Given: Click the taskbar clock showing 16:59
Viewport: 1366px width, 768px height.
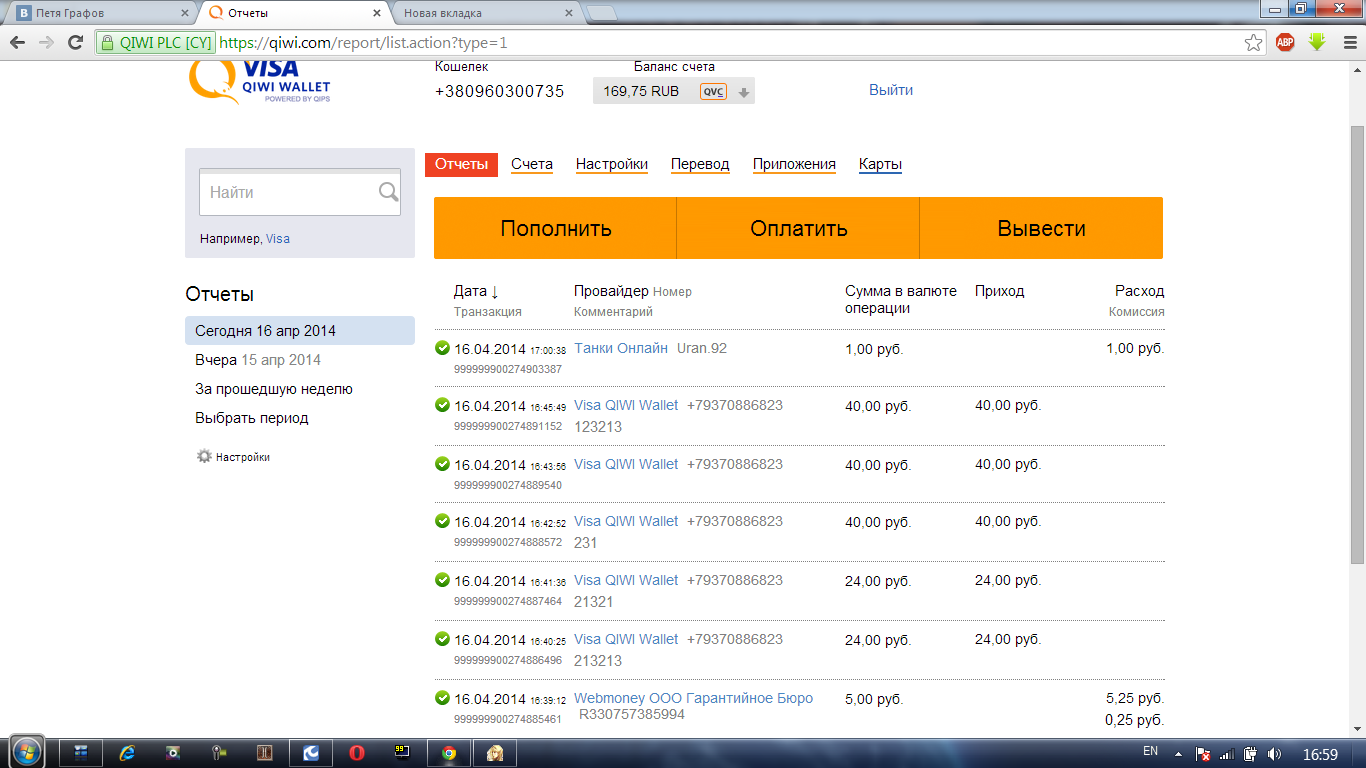Looking at the screenshot, I should coord(1321,753).
